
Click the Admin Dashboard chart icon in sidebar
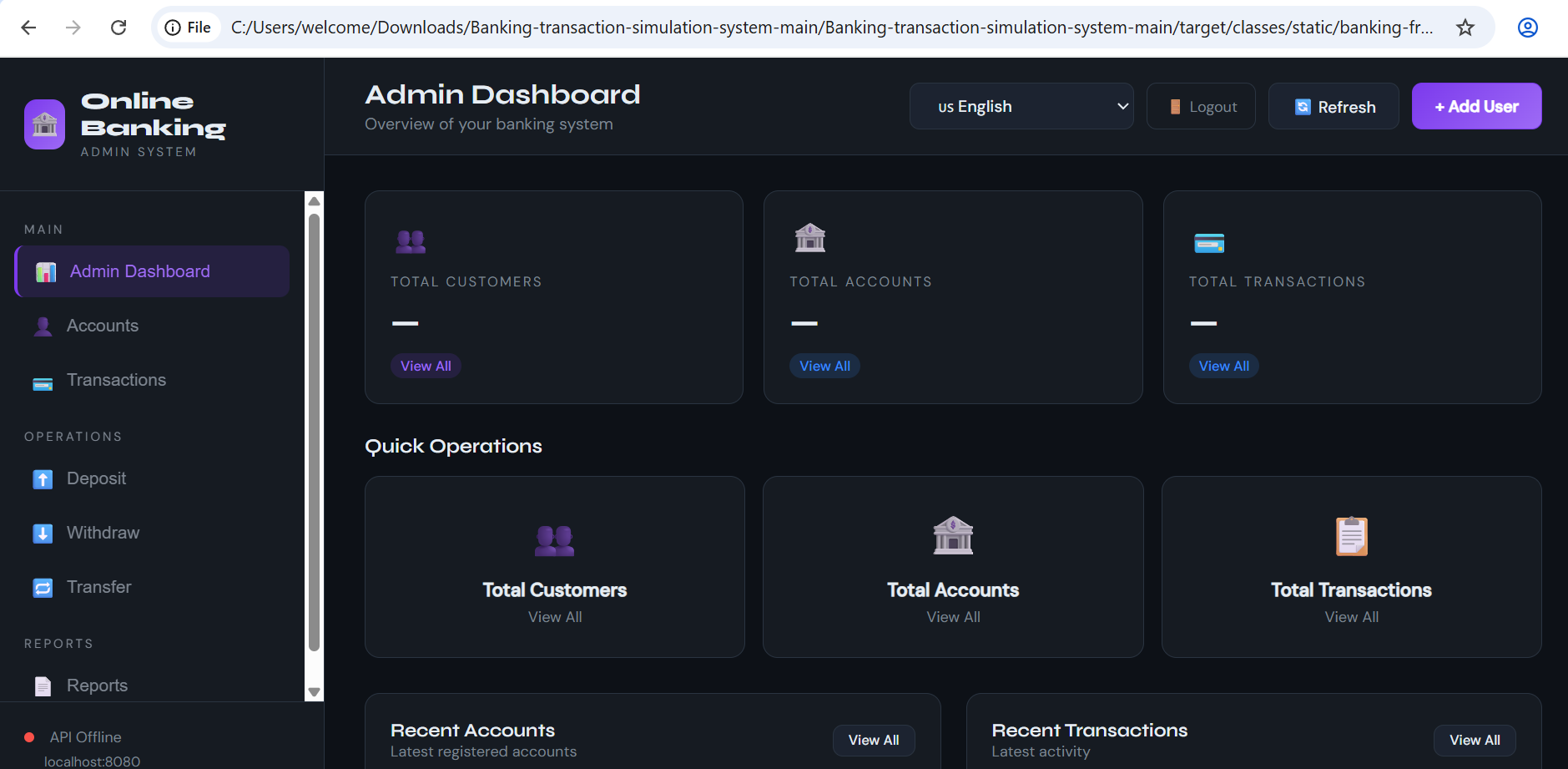tap(46, 272)
